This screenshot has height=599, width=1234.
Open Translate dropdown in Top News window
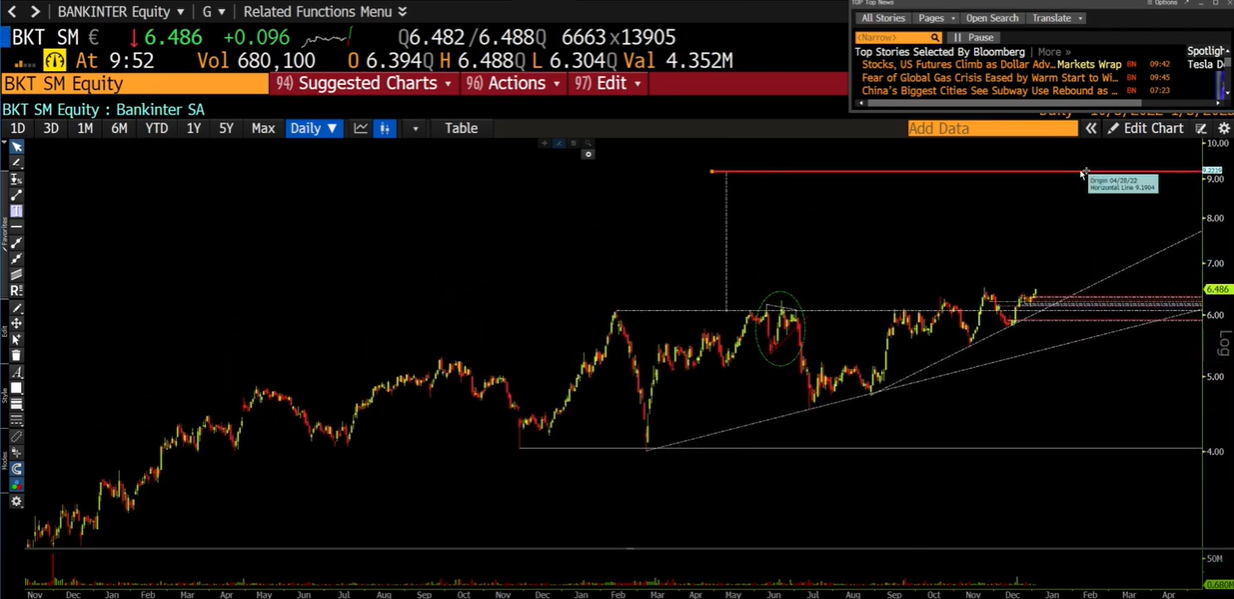(x=1057, y=18)
